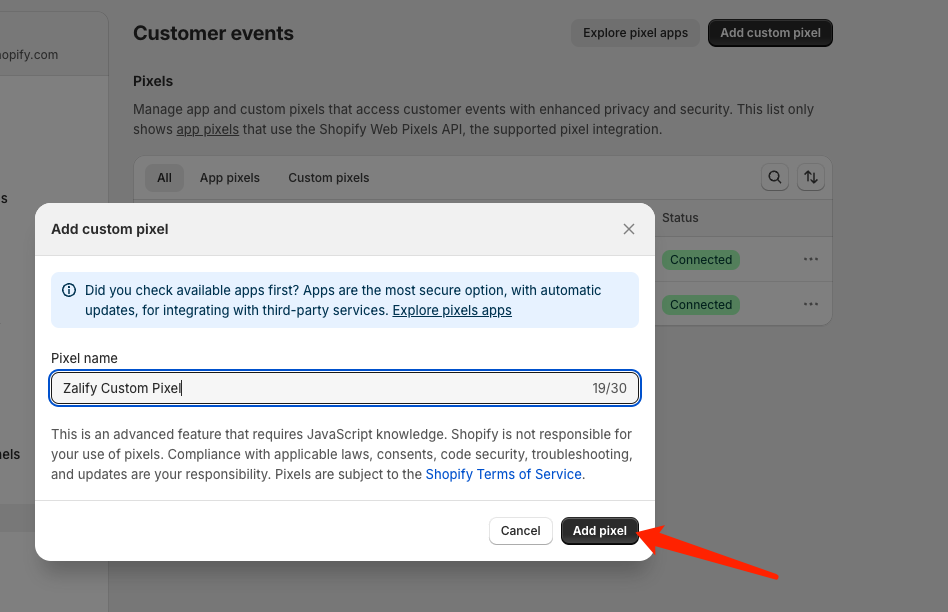Click the info icon in the banner
Image resolution: width=948 pixels, height=612 pixels.
click(x=69, y=290)
